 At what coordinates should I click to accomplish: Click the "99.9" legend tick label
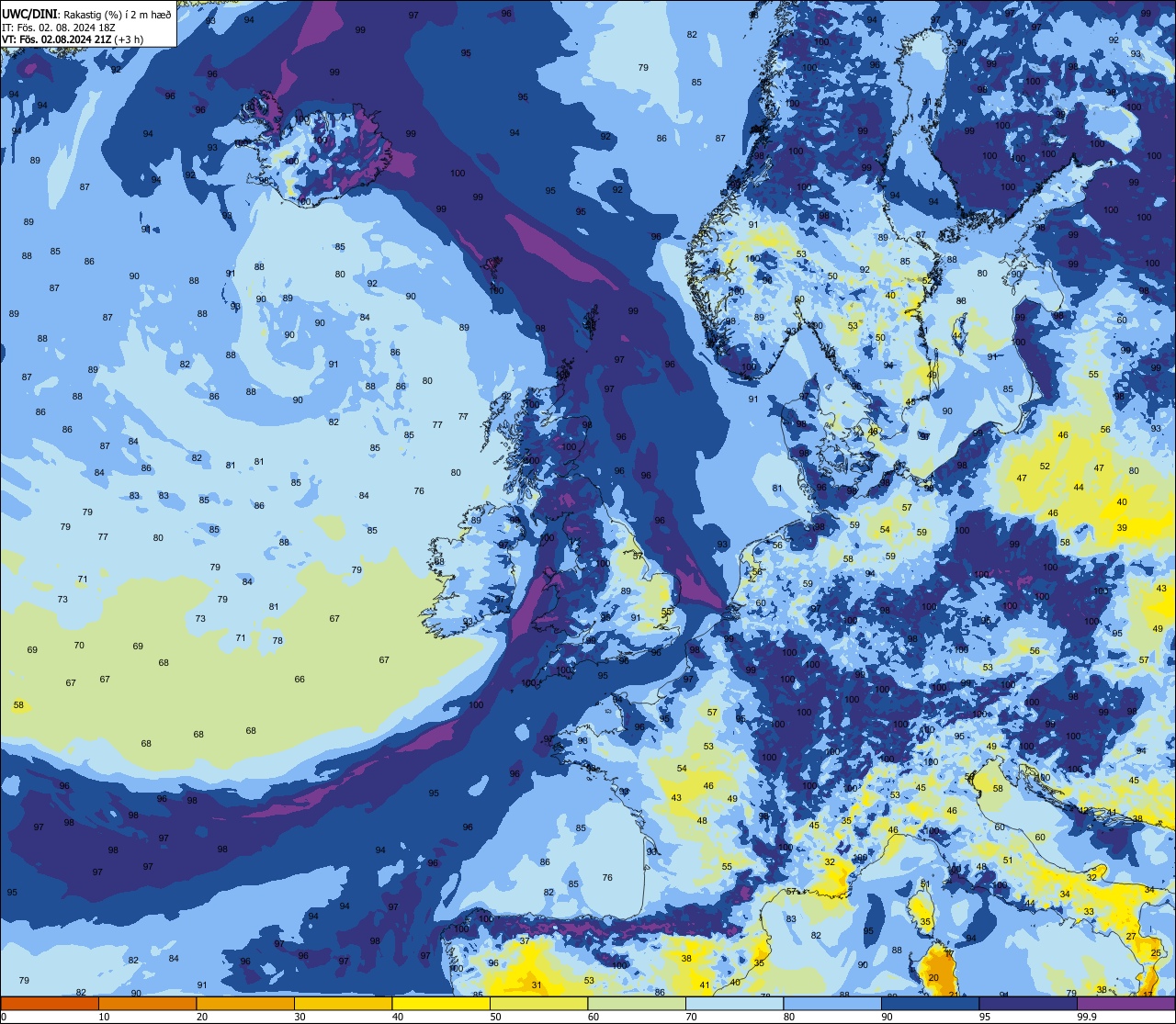click(x=1086, y=1017)
